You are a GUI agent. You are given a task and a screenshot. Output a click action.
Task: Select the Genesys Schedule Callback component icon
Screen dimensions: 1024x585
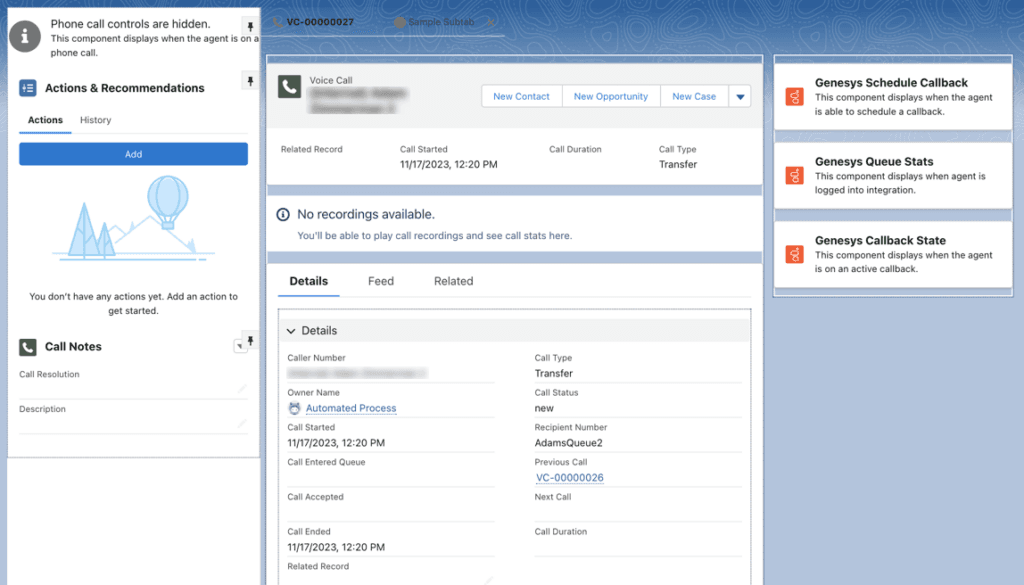[795, 95]
